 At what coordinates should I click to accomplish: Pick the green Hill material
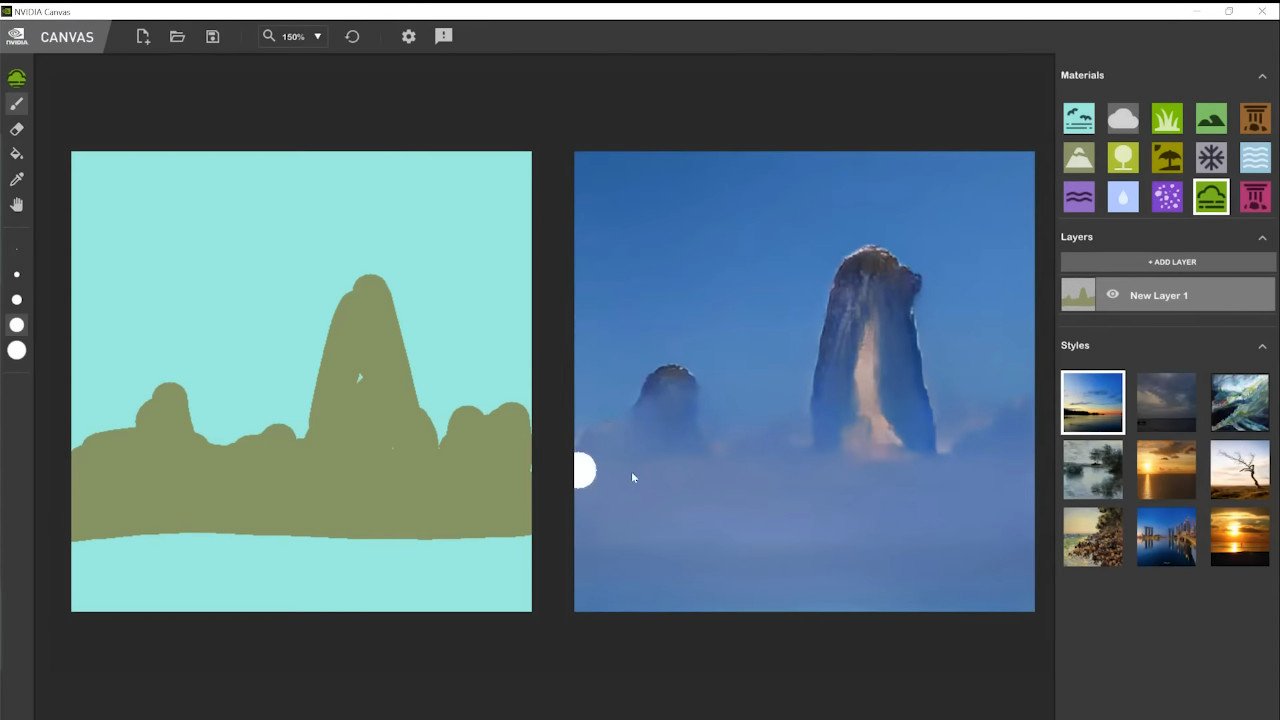pos(1211,118)
